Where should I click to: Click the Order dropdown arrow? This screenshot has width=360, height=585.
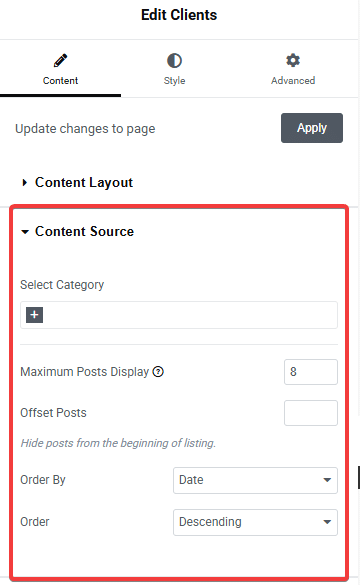[327, 522]
